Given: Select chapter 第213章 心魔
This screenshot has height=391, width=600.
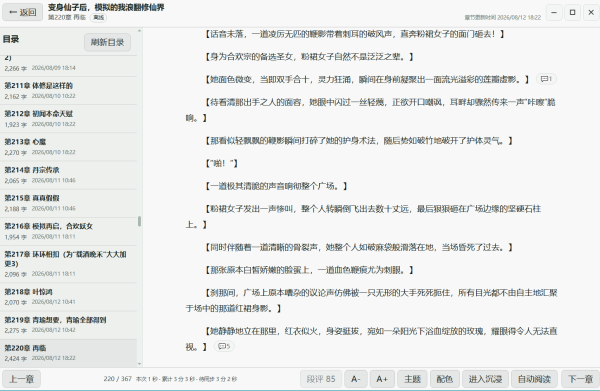Looking at the screenshot, I should pyautogui.click(x=68, y=147).
